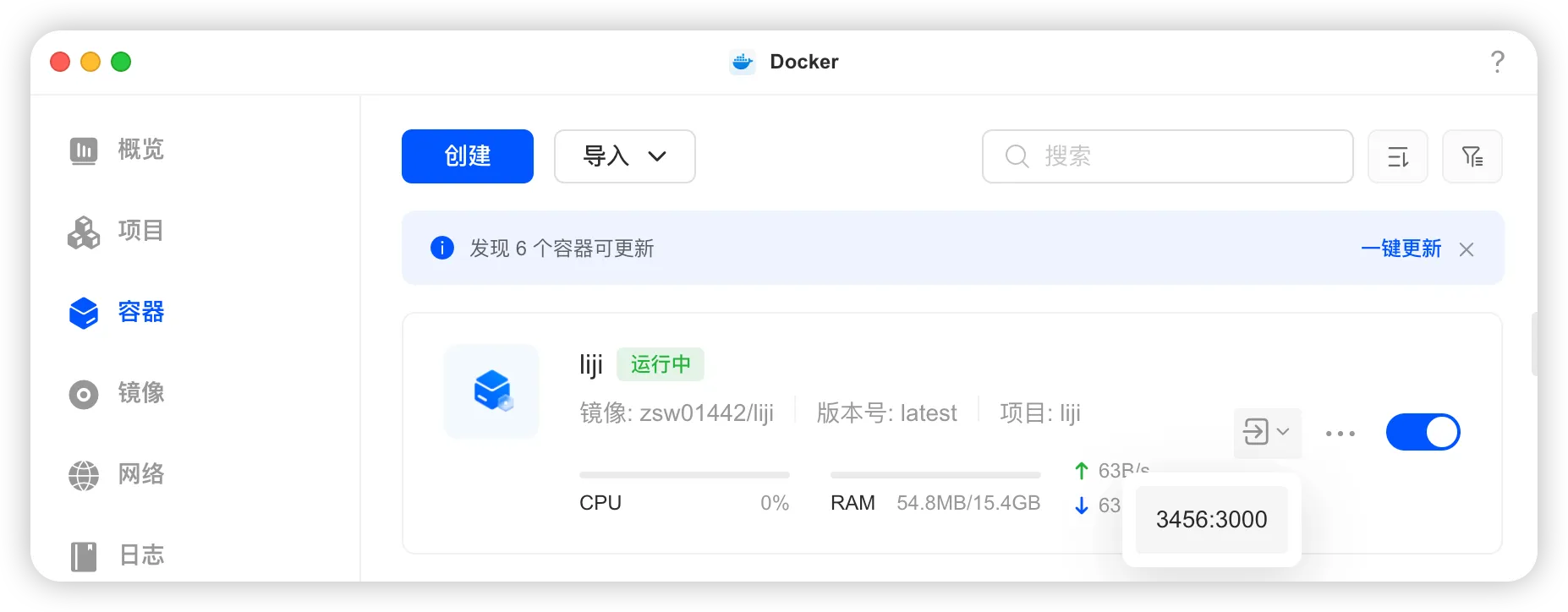This screenshot has width=1568, height=612.
Task: Click the blue info icon in update banner
Action: [442, 248]
